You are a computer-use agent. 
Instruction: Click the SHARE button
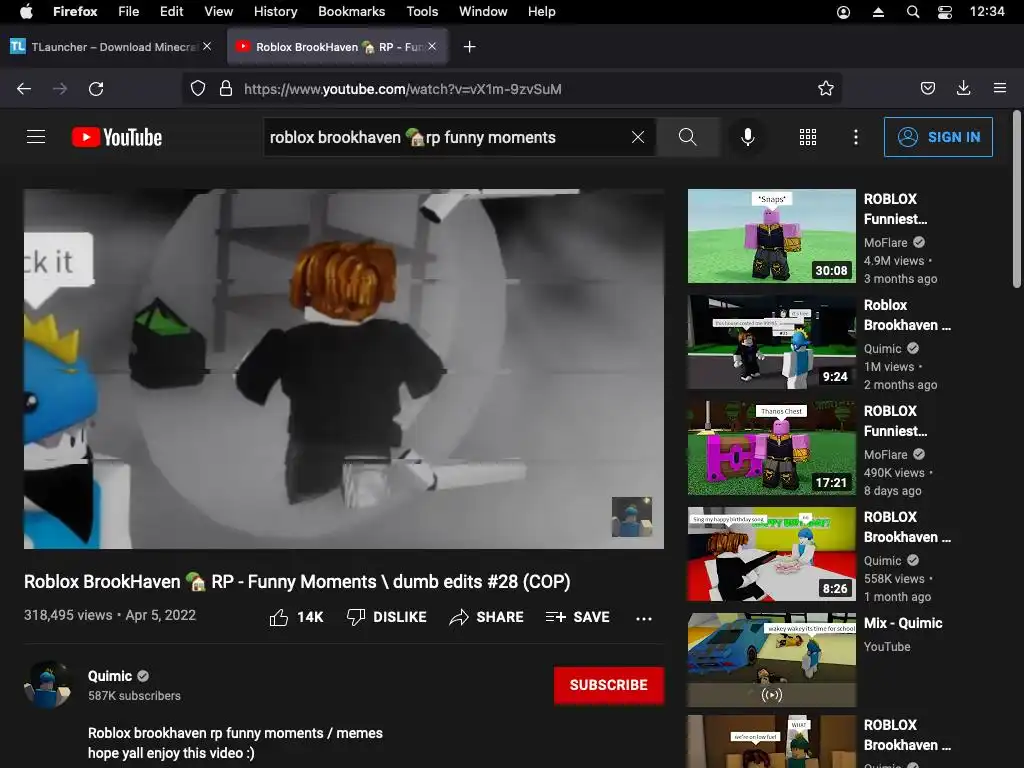click(x=487, y=617)
